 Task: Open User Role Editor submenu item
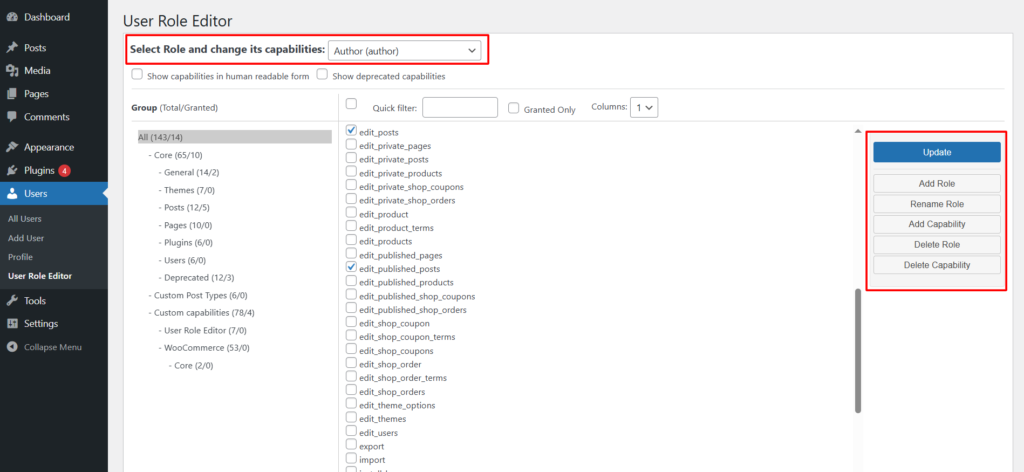pyautogui.click(x=40, y=276)
